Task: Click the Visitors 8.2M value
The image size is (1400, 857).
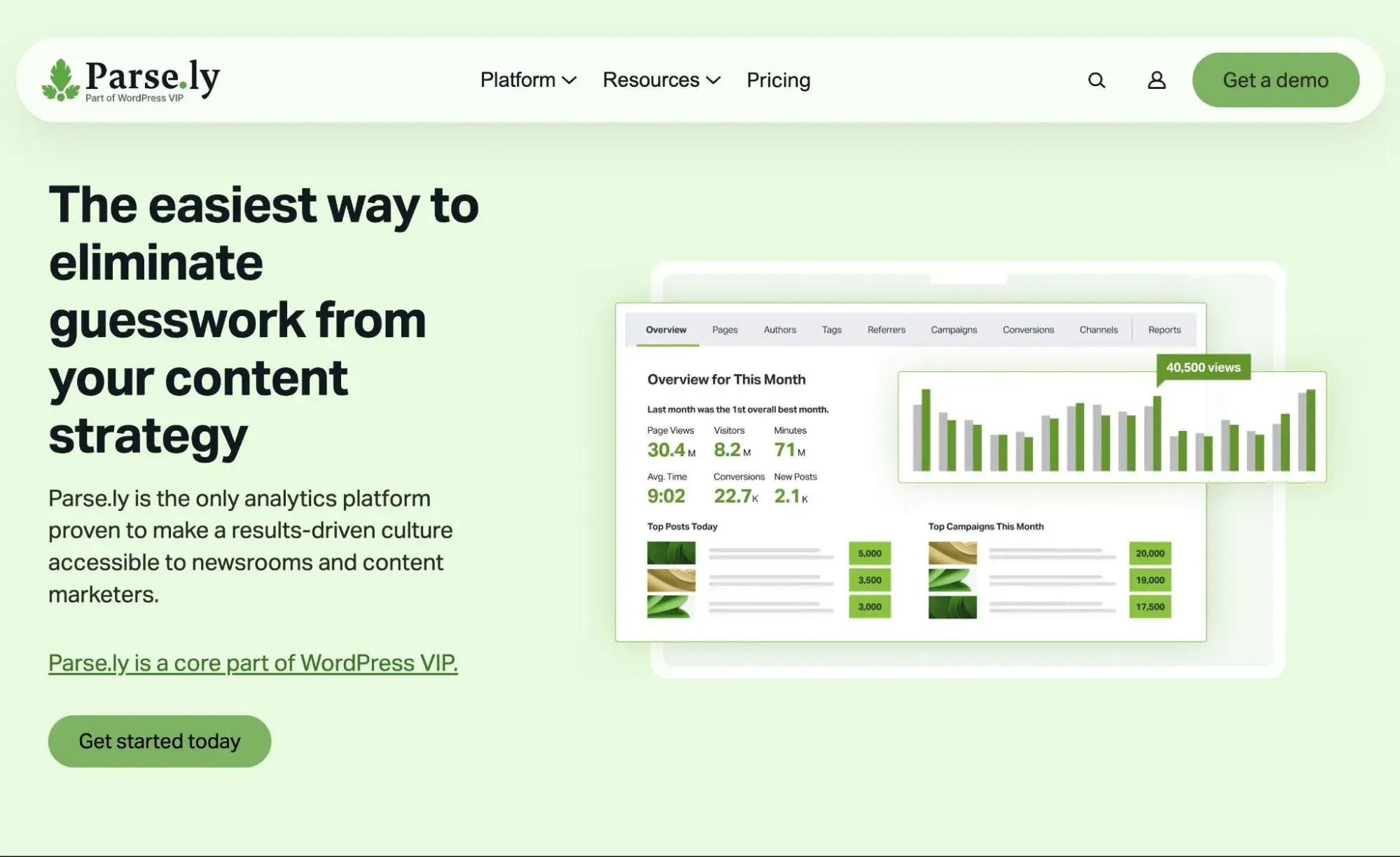Action: point(732,450)
